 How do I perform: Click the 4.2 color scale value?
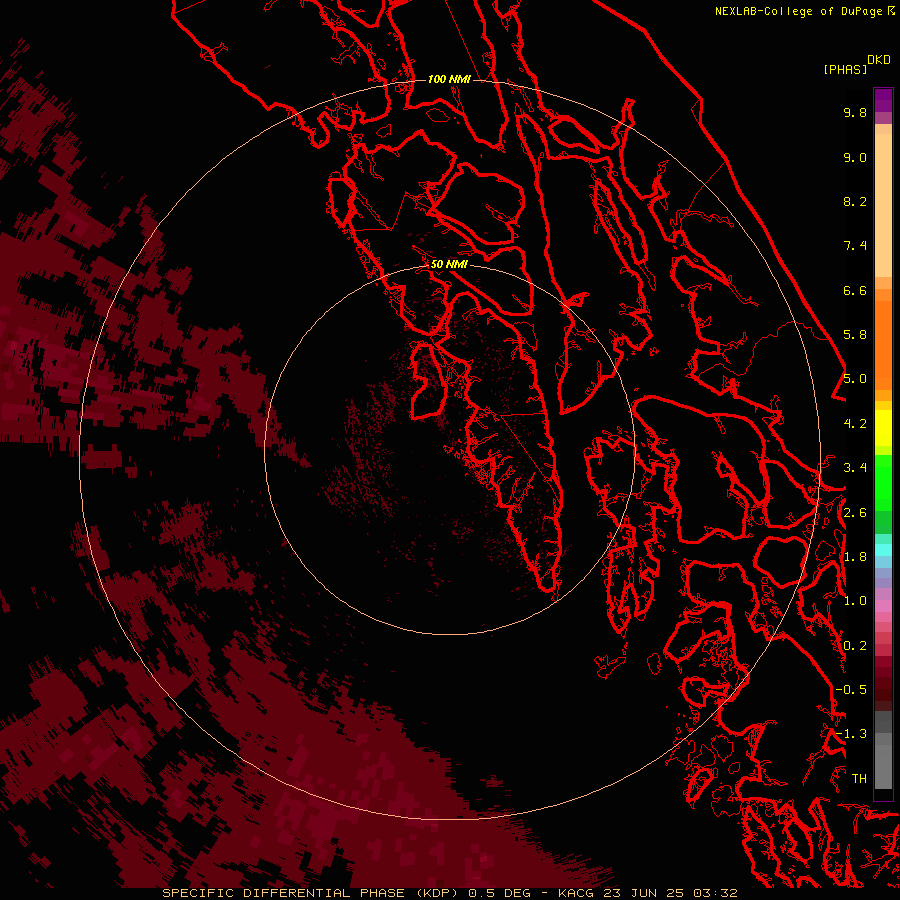855,424
